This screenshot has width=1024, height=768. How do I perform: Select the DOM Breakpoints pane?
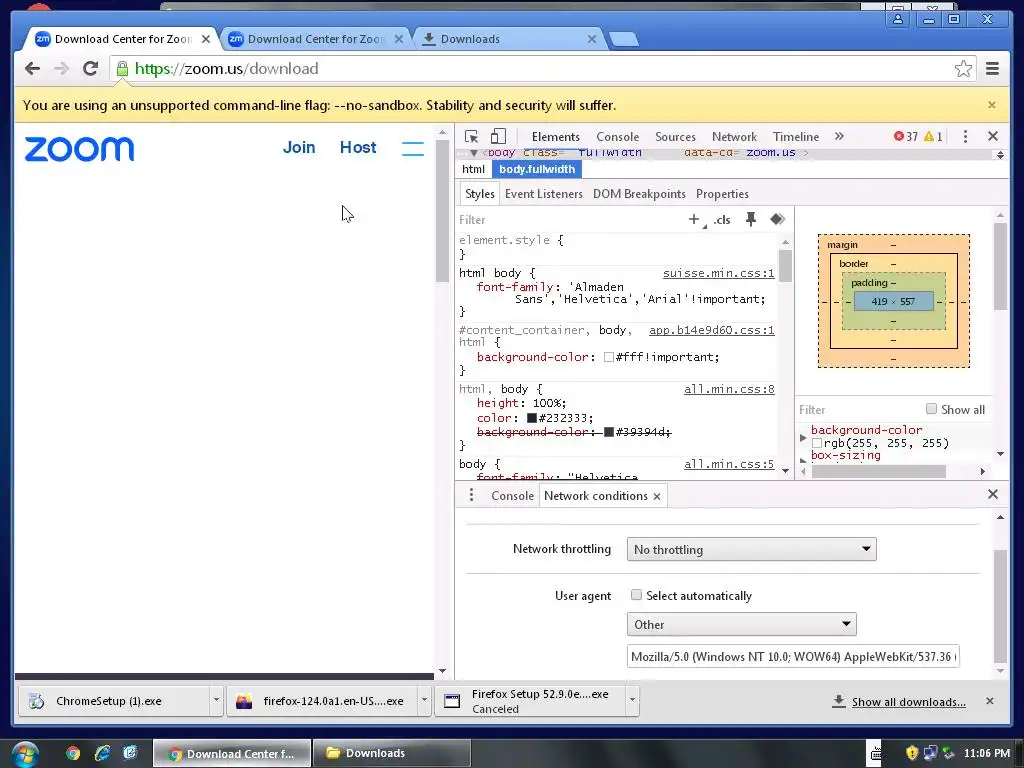pyautogui.click(x=639, y=194)
